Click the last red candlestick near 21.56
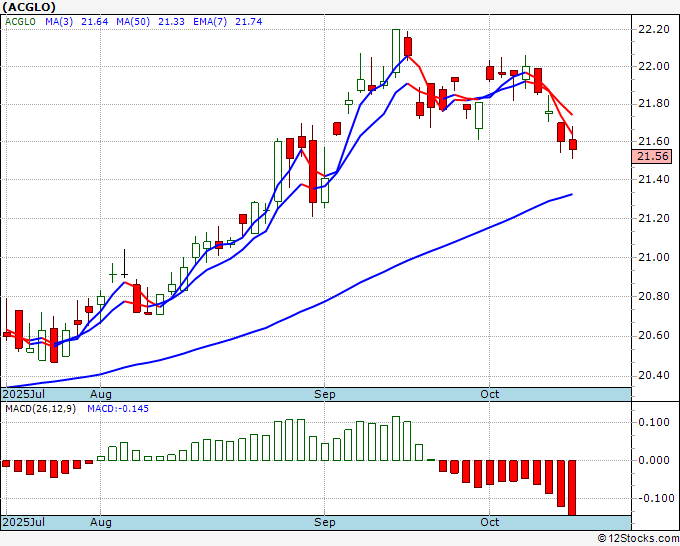 click(x=573, y=145)
